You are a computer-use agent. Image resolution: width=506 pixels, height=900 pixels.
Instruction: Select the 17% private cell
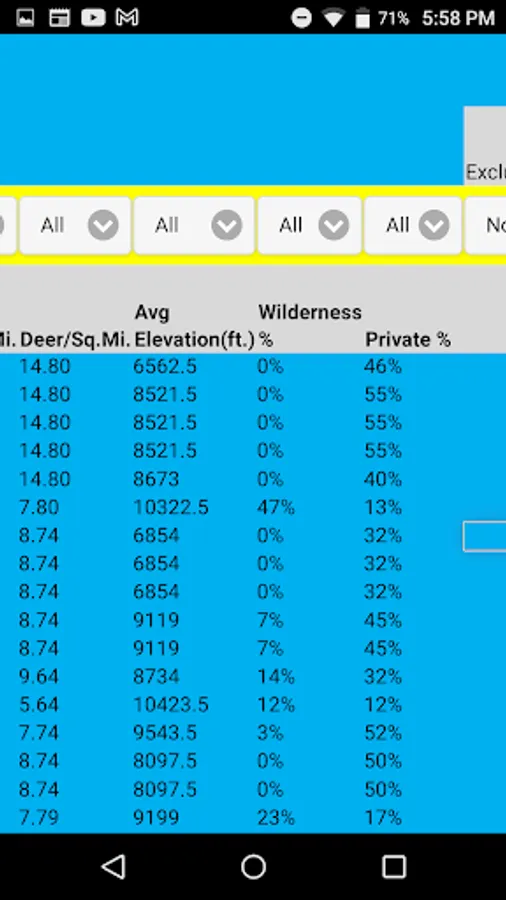click(383, 817)
